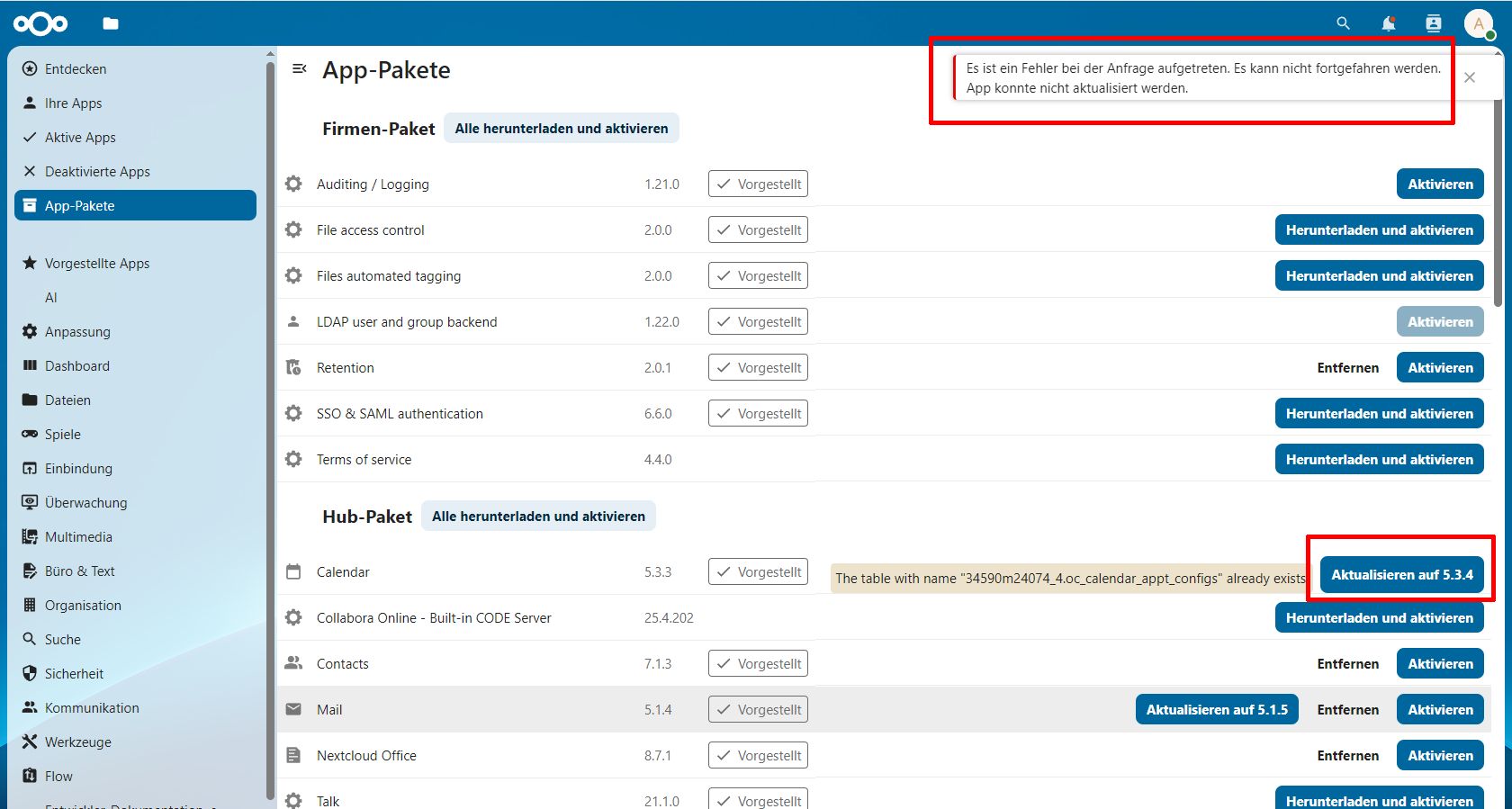The height and width of the screenshot is (809, 1512).
Task: Remove the Nextcloud Office app
Action: tap(1347, 755)
